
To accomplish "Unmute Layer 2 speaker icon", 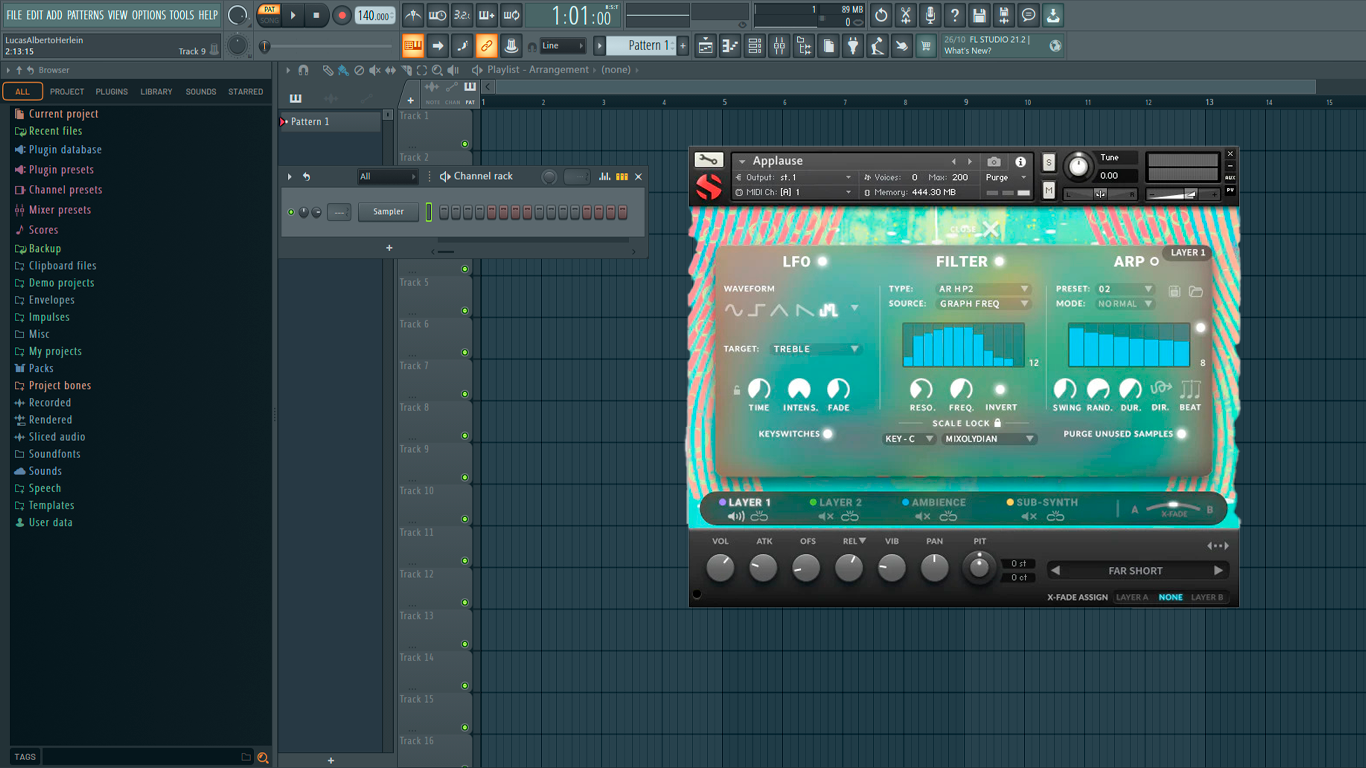I will point(826,516).
